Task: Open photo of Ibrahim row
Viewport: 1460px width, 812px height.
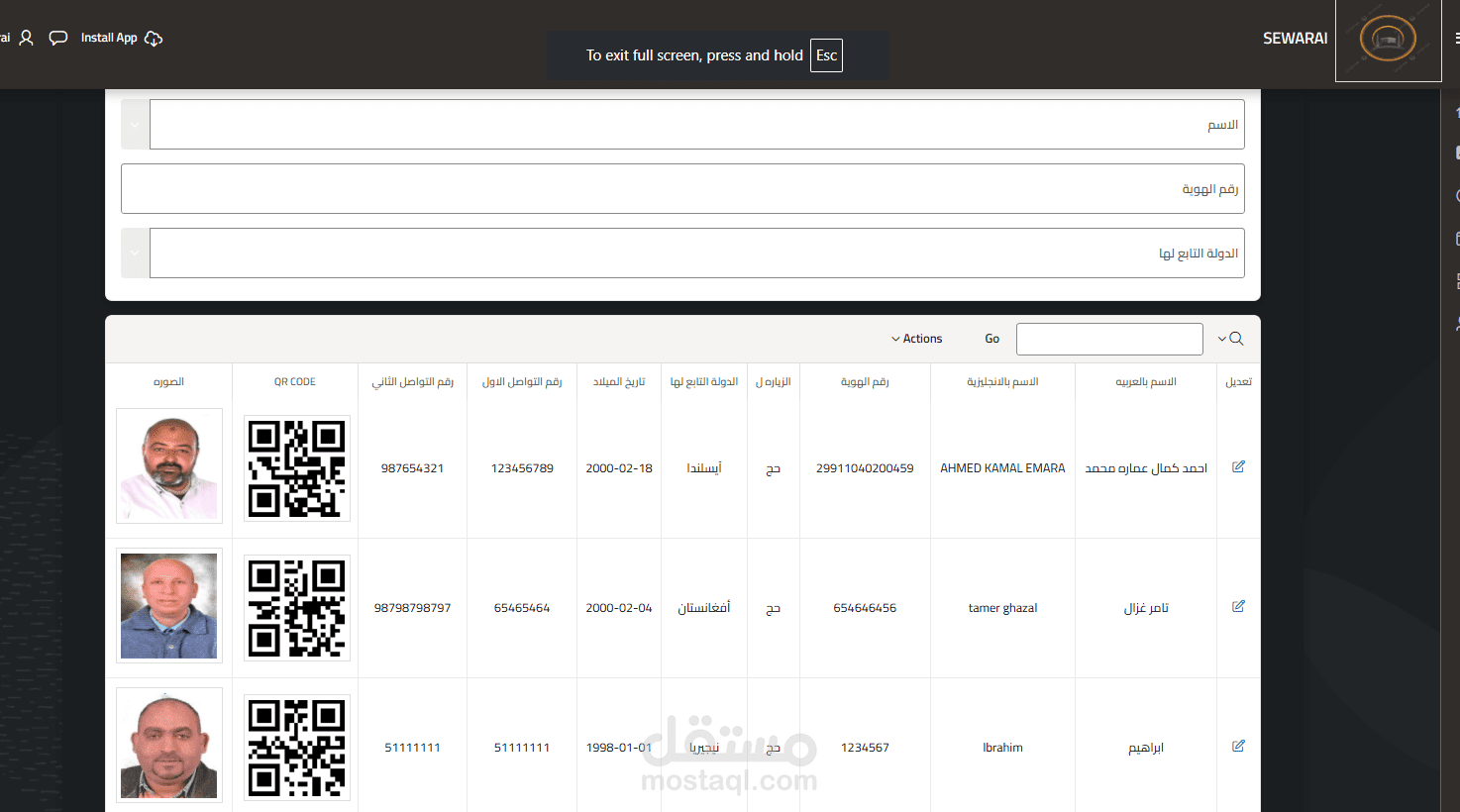Action: [169, 745]
